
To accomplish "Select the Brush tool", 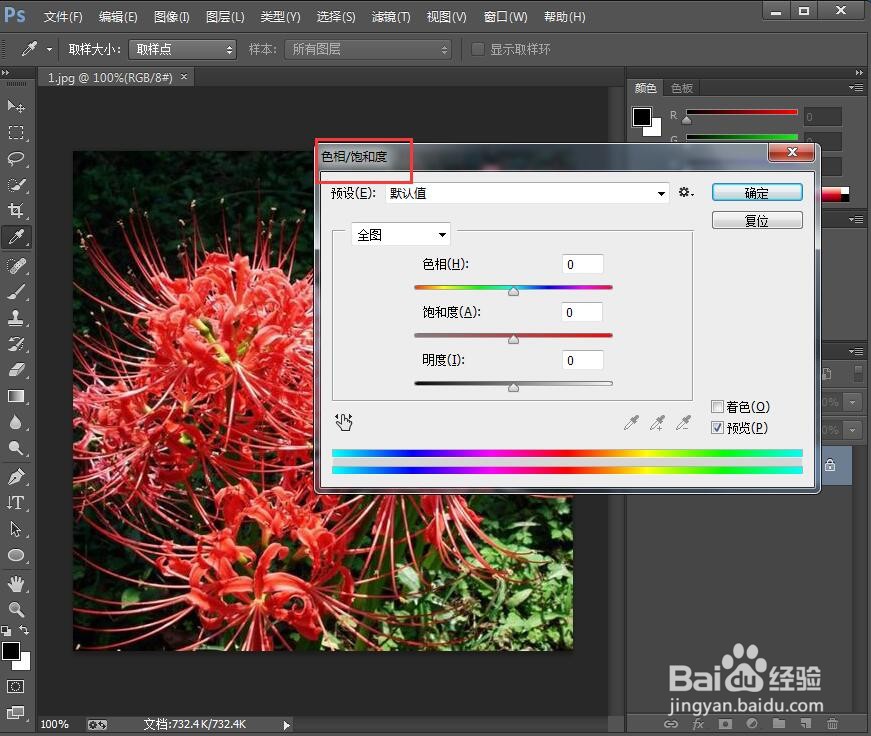I will point(16,292).
